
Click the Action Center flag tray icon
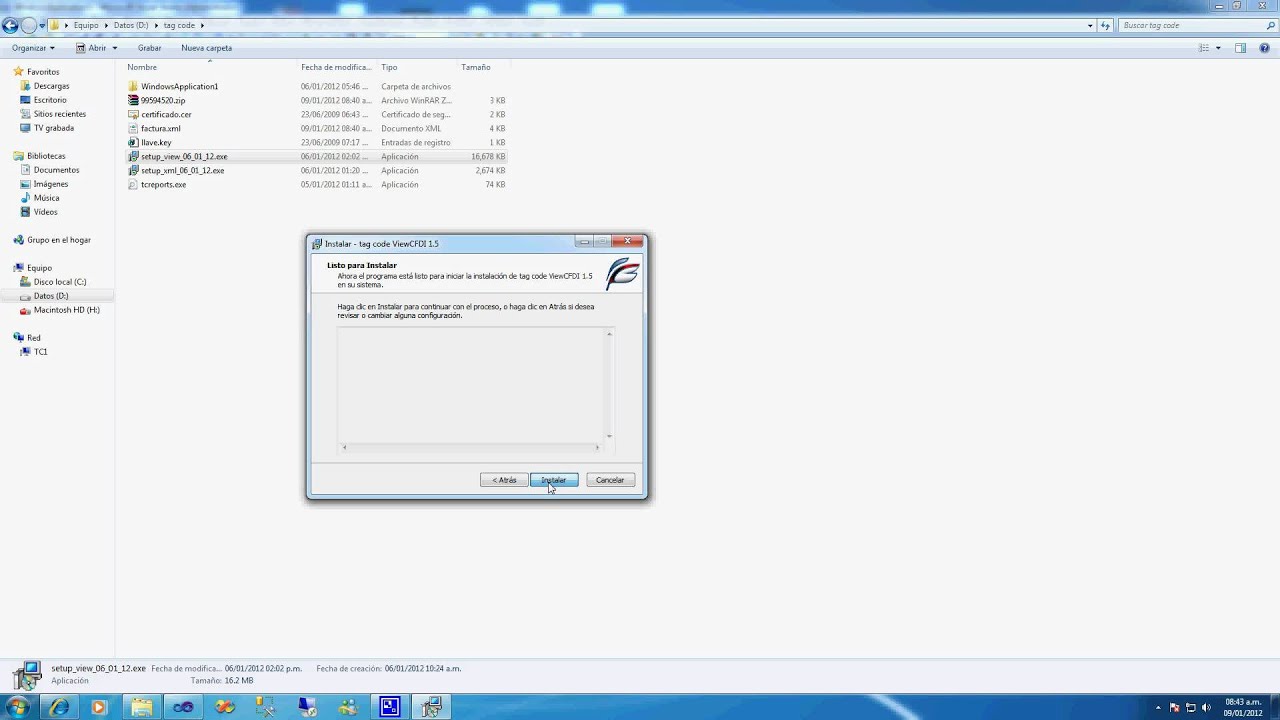[x=1175, y=707]
